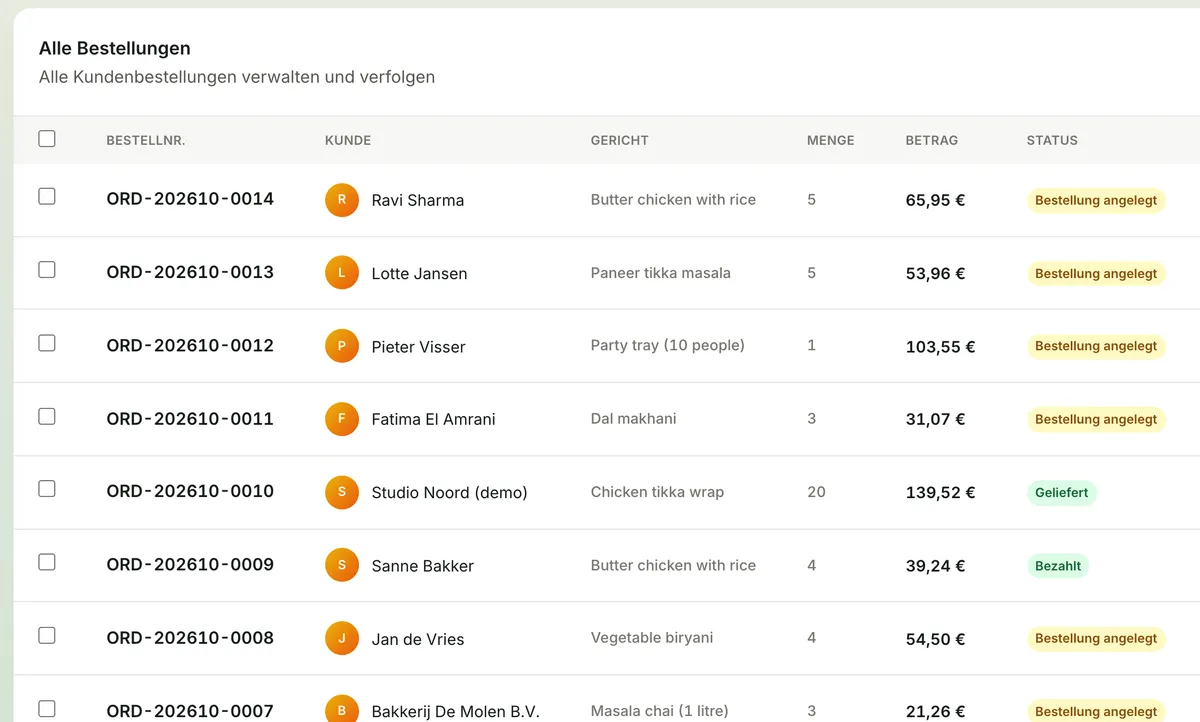Click the customer name Lotte Jansen
The width and height of the screenshot is (1200, 722).
419,274
